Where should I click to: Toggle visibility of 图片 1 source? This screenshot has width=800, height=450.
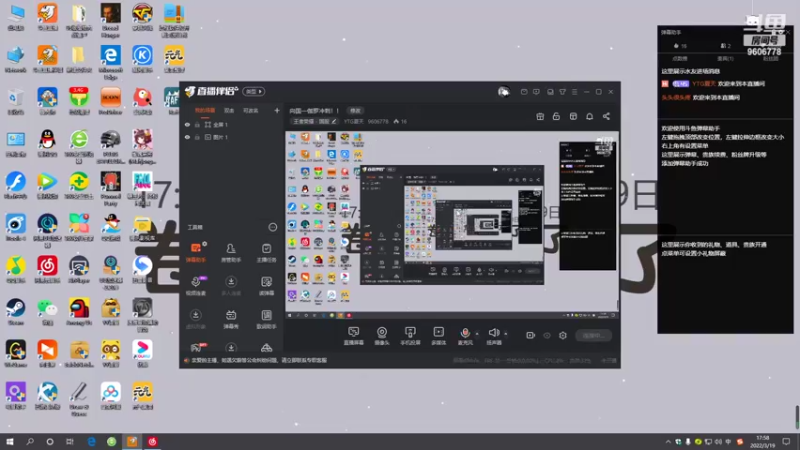coord(187,137)
